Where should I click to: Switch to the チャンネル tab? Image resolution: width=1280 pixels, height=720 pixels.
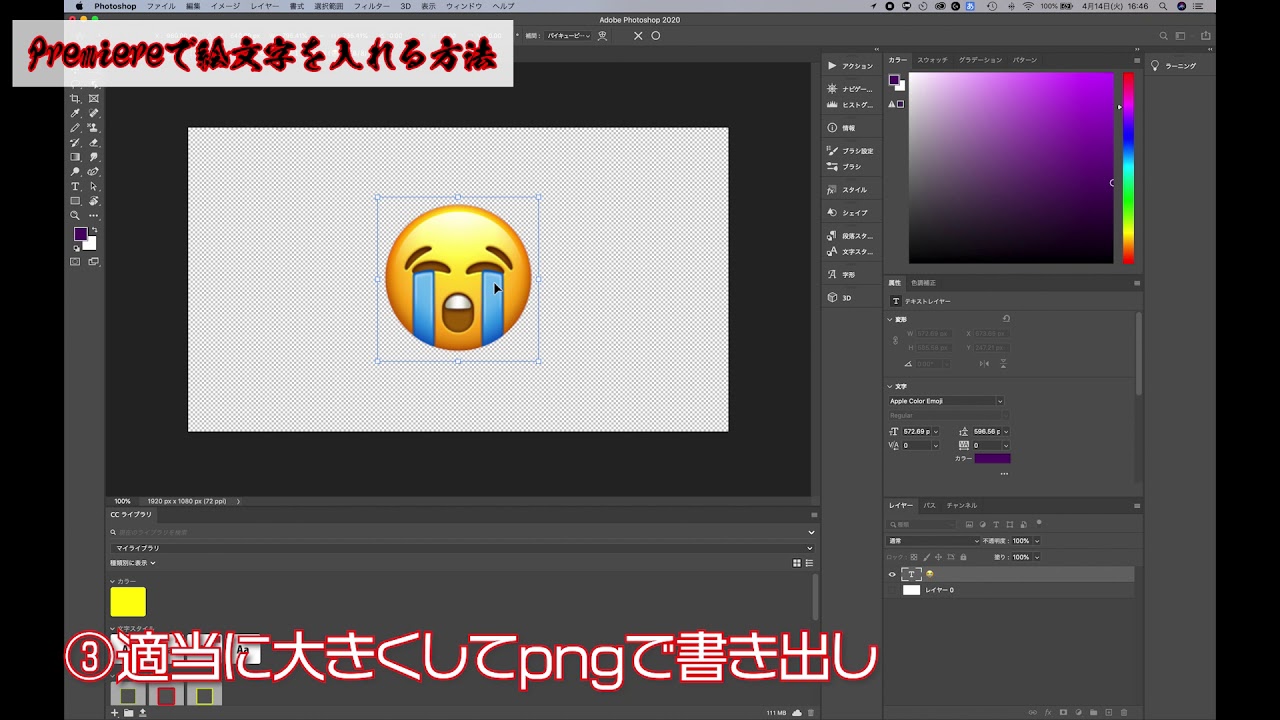pos(962,505)
